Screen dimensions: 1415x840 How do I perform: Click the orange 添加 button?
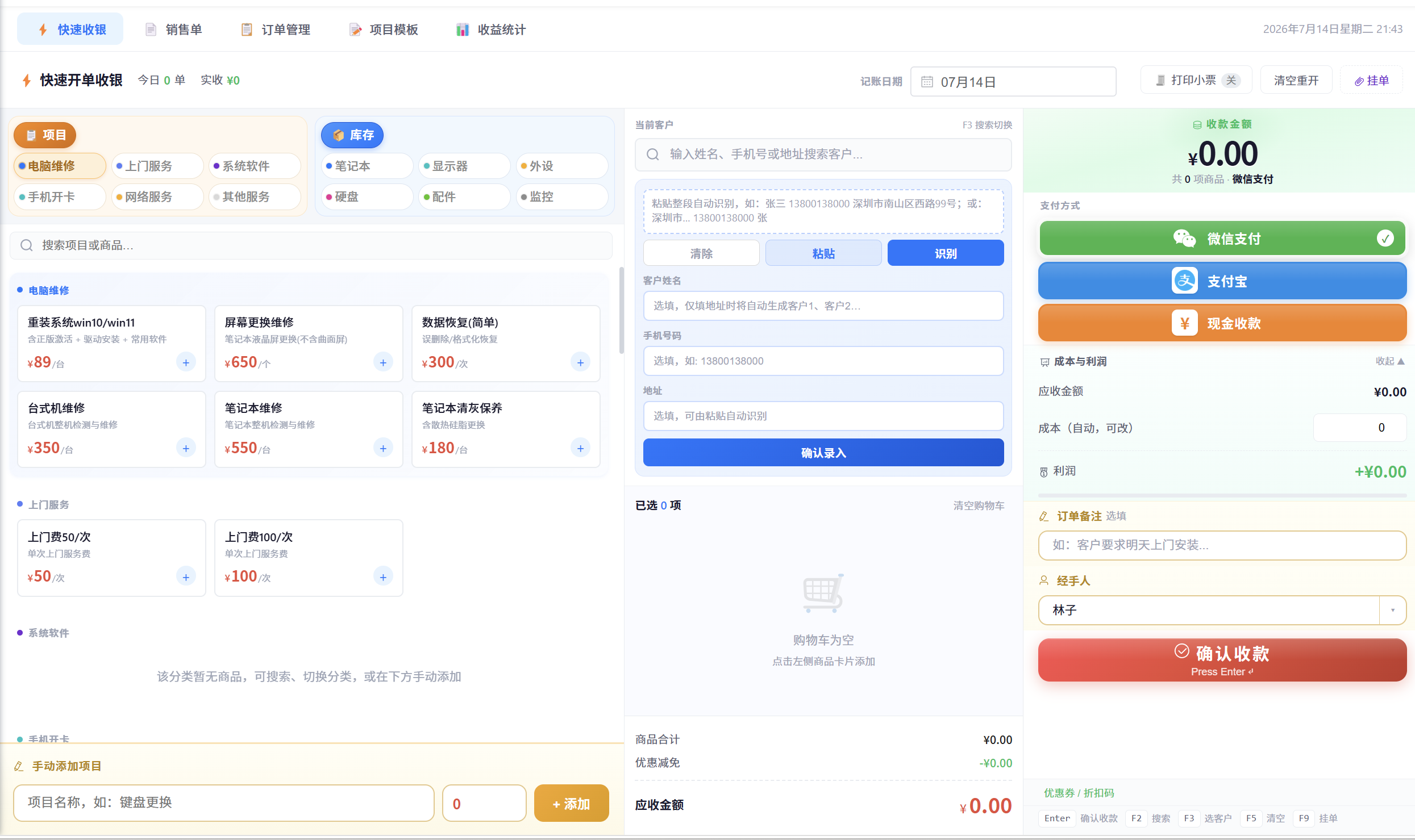(571, 804)
